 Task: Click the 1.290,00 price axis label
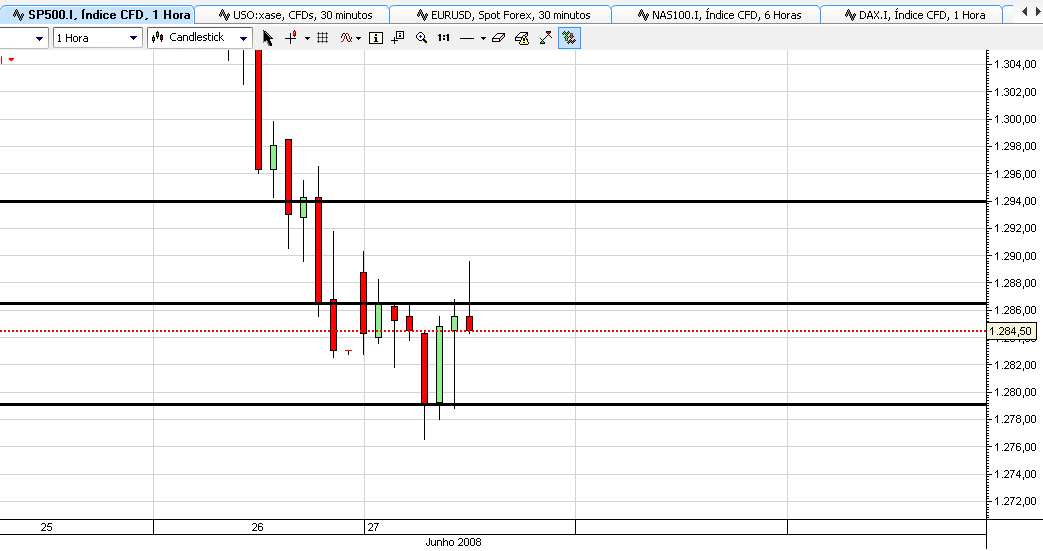click(1014, 256)
